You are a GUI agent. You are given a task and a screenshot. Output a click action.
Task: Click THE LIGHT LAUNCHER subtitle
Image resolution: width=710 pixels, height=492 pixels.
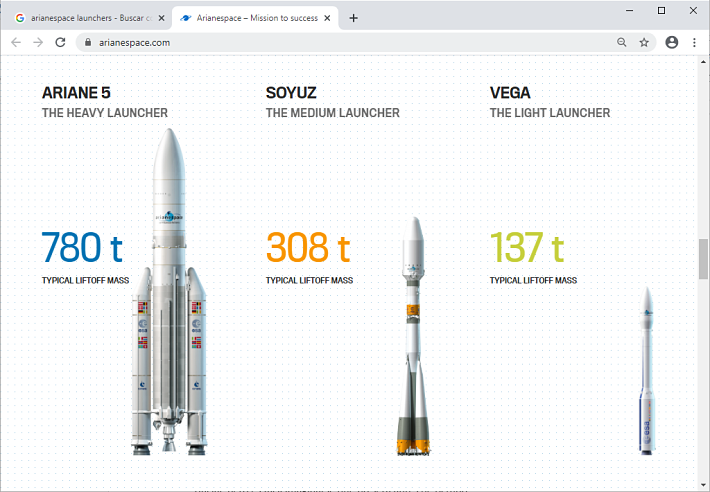pyautogui.click(x=550, y=113)
